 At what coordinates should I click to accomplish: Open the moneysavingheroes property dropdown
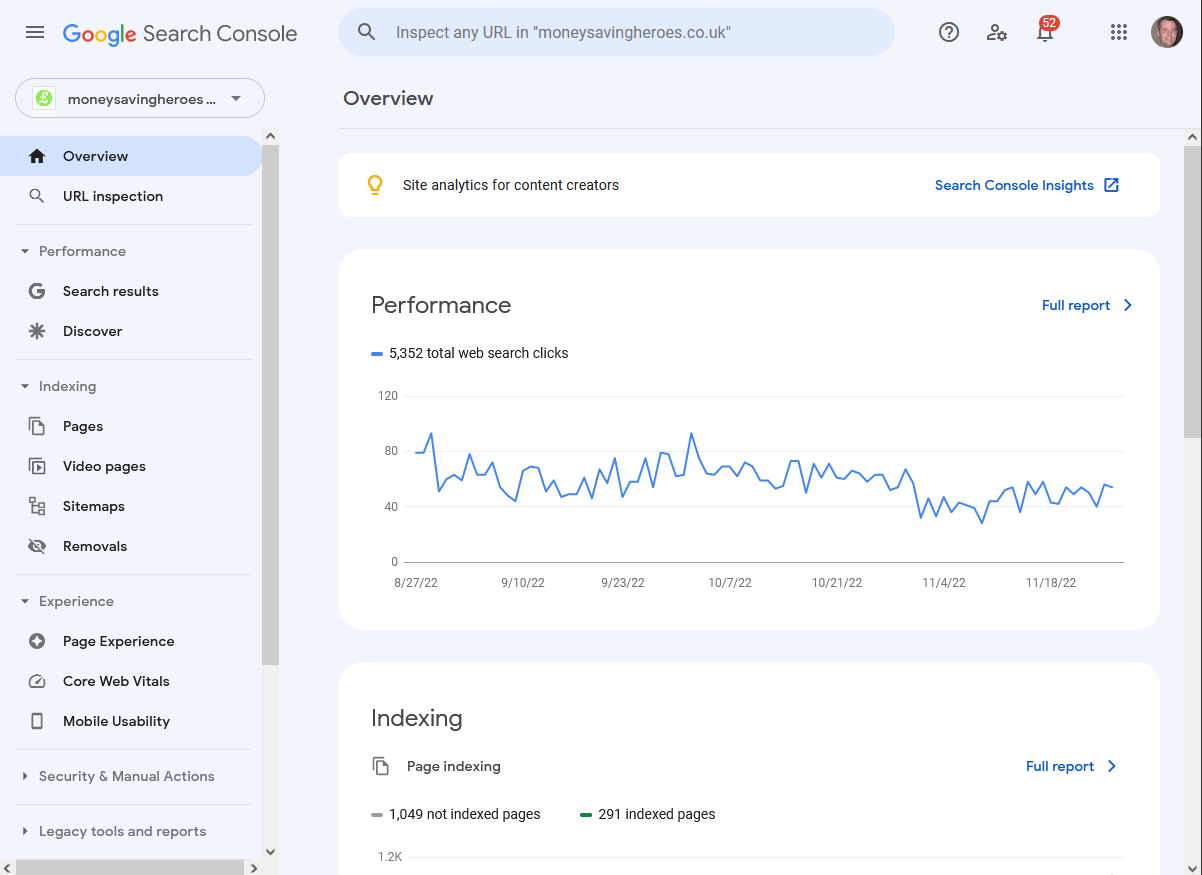140,99
